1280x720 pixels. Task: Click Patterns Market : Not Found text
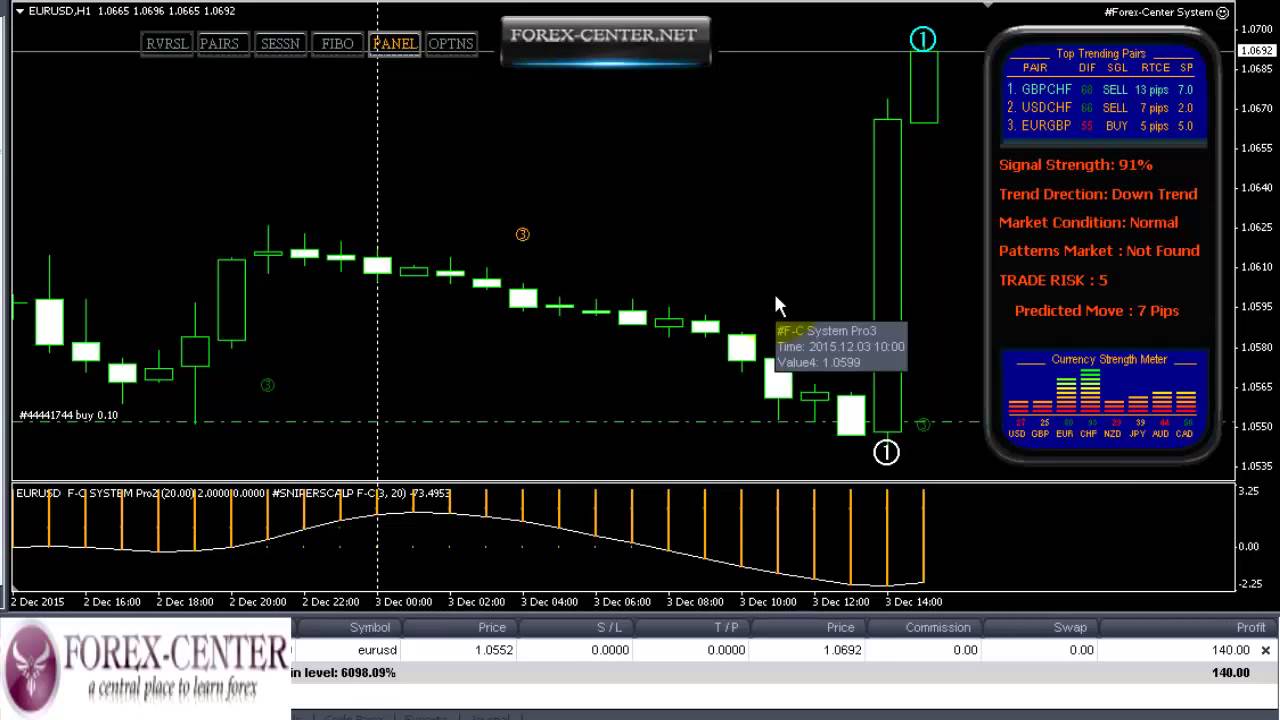(x=1099, y=251)
